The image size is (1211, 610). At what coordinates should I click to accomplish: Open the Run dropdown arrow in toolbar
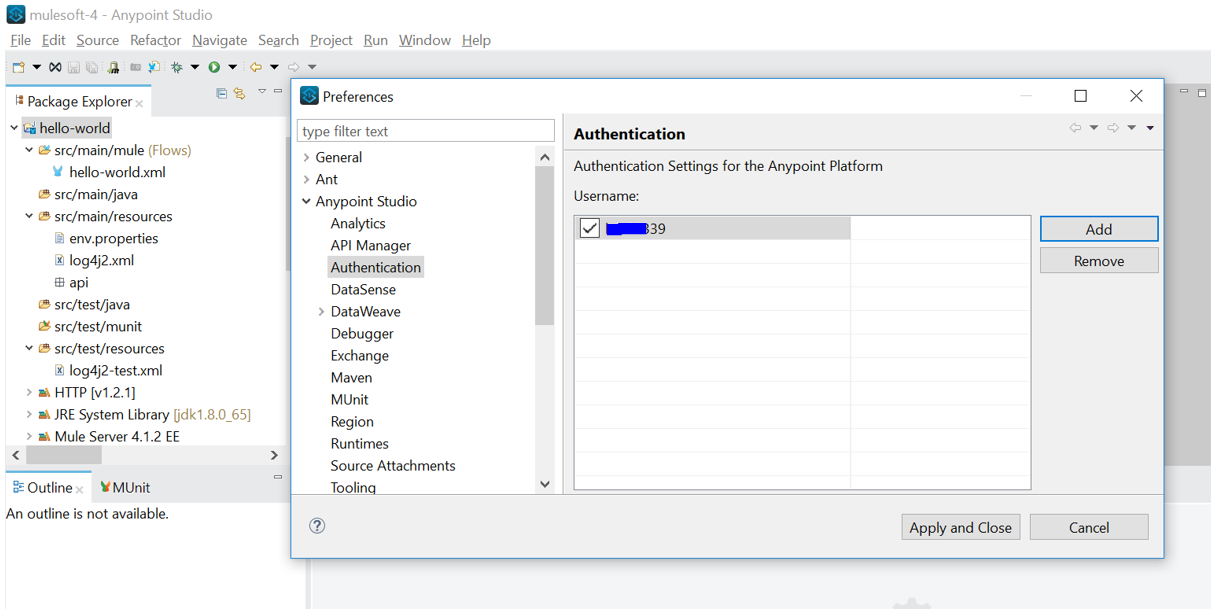pos(233,67)
